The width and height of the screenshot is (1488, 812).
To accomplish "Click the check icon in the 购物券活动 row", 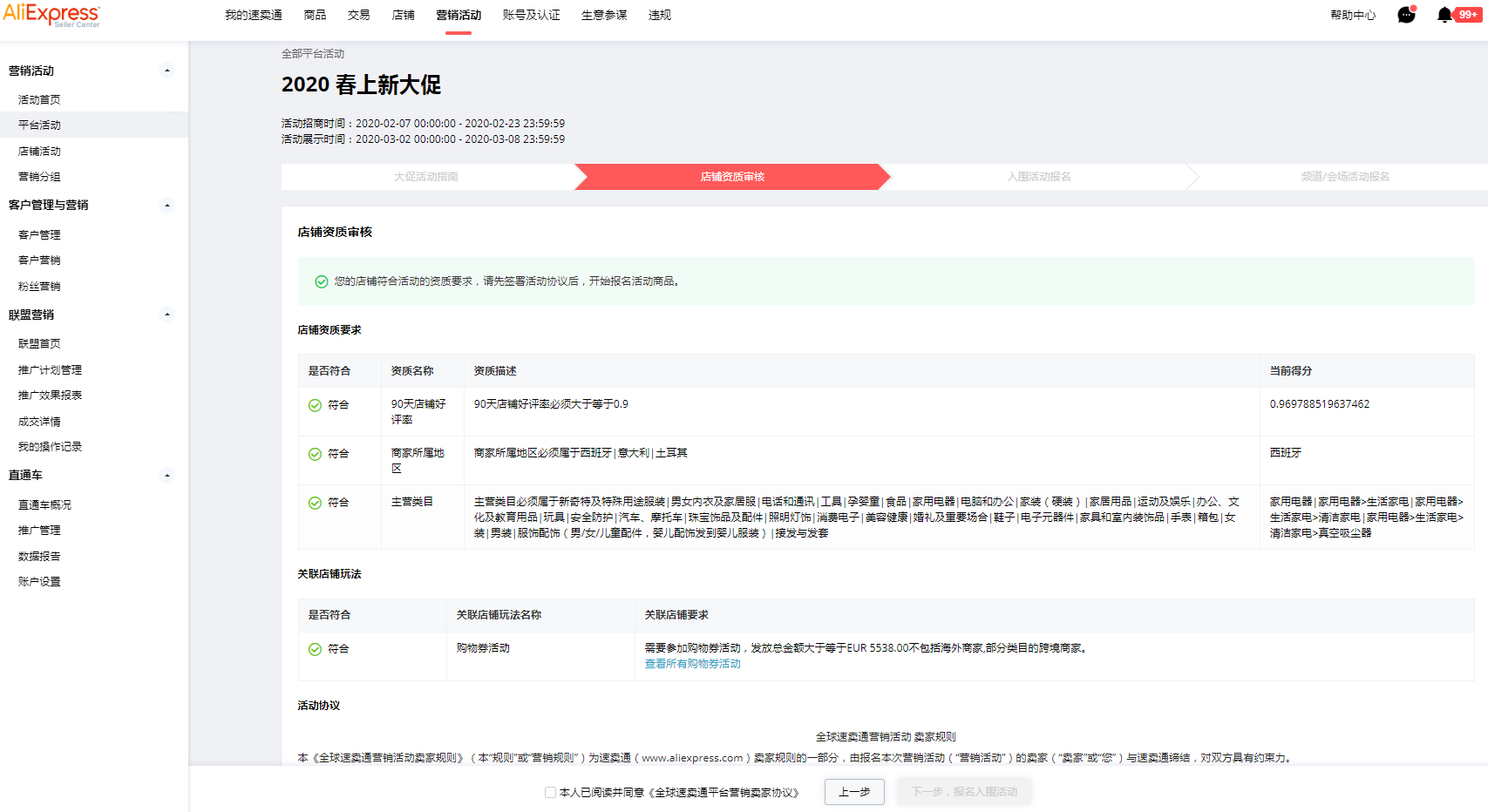I will pyautogui.click(x=315, y=649).
